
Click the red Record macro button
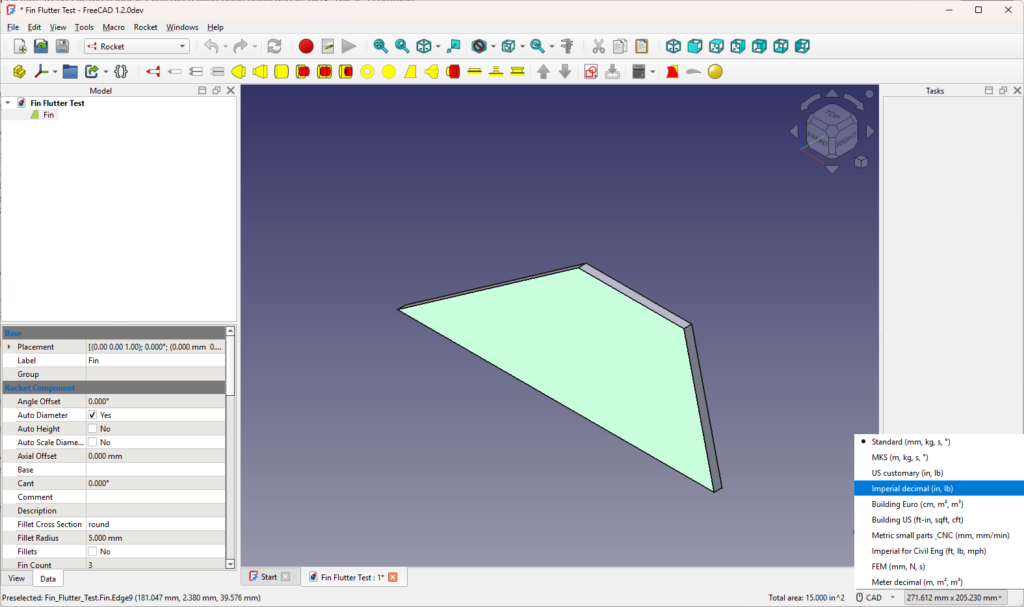pos(306,46)
